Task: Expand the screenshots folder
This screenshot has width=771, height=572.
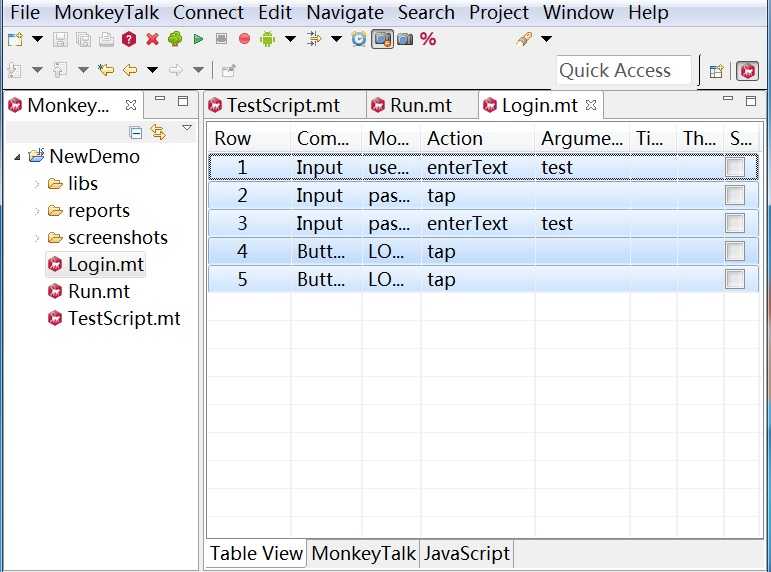Action: point(37,238)
